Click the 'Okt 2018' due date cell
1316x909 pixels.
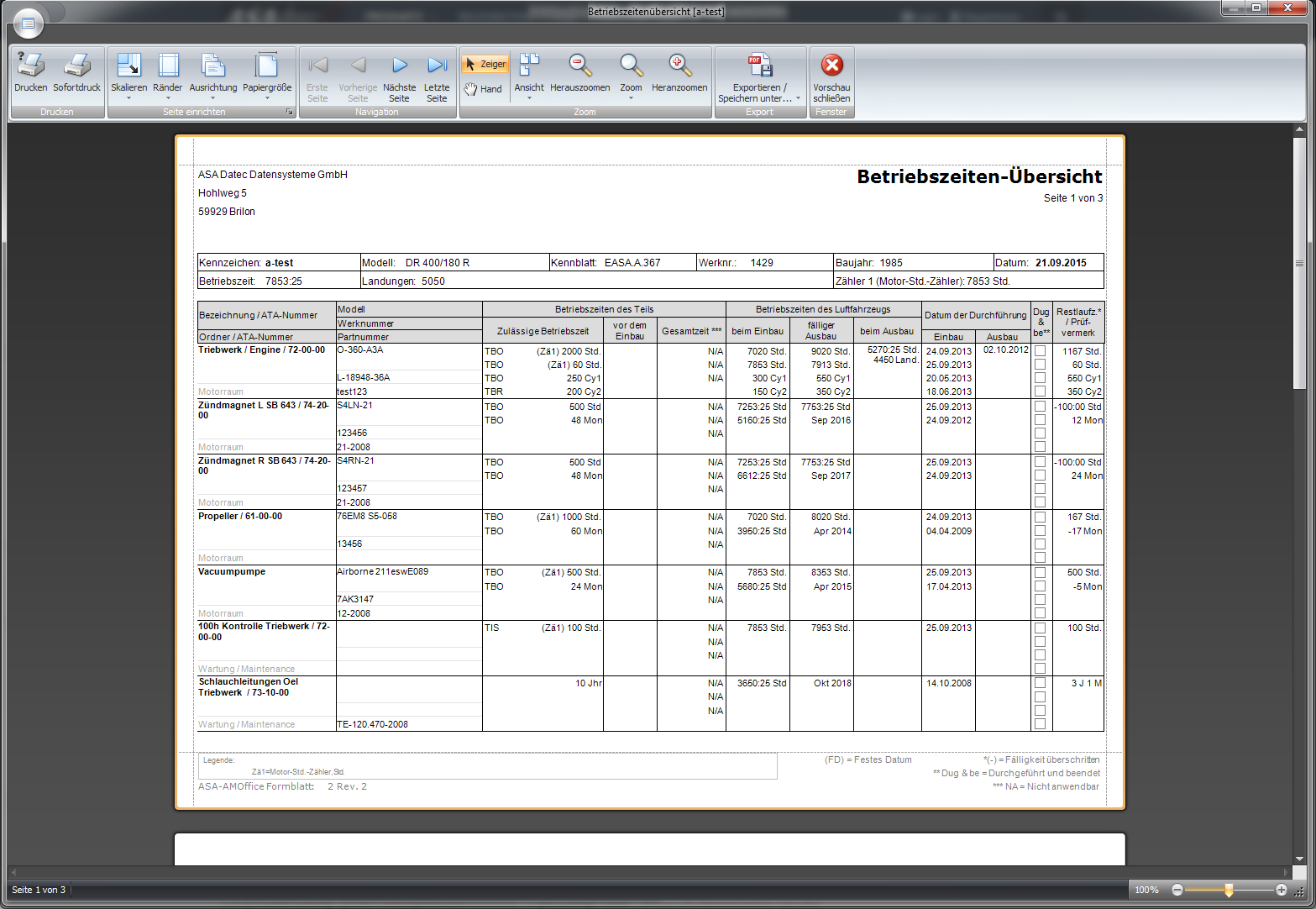[832, 683]
